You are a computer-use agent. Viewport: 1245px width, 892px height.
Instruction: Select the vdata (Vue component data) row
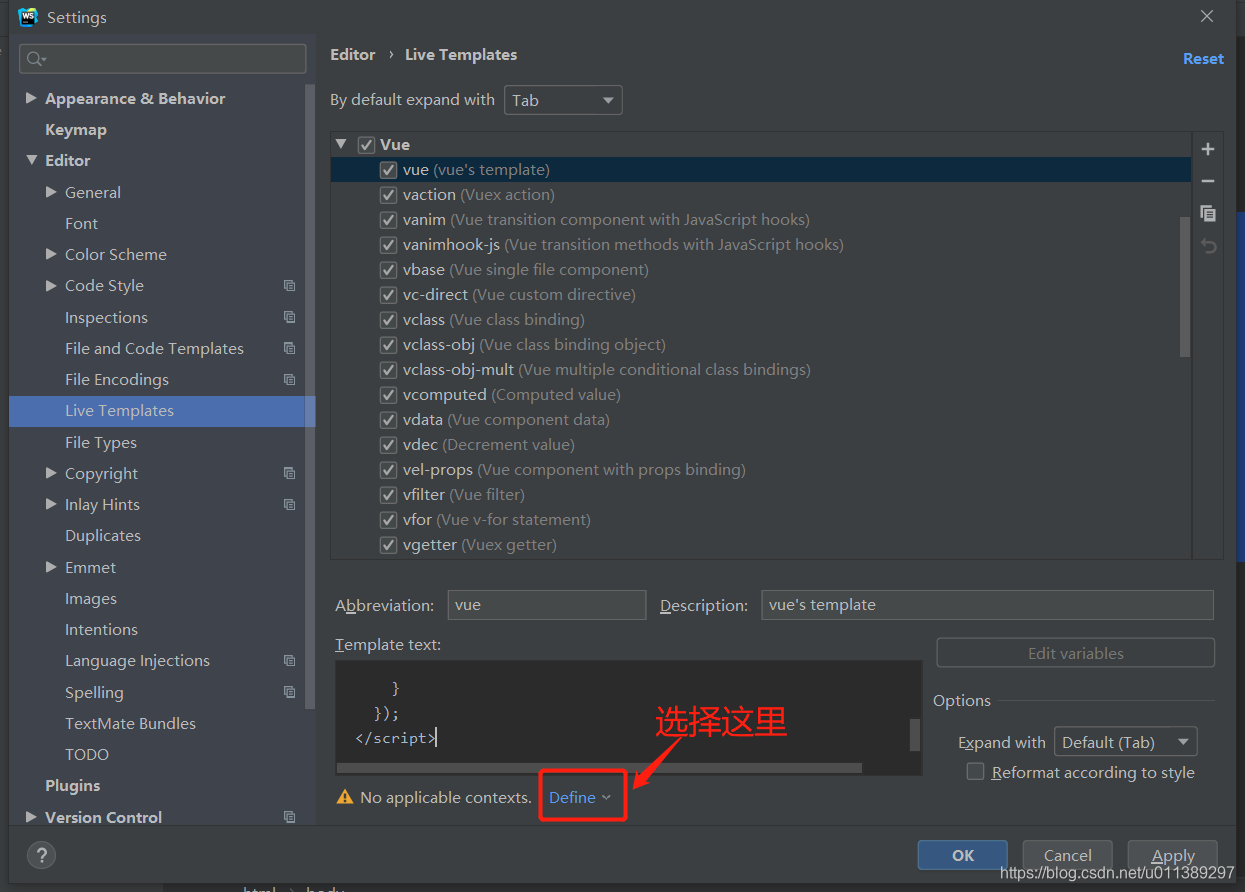(x=761, y=420)
